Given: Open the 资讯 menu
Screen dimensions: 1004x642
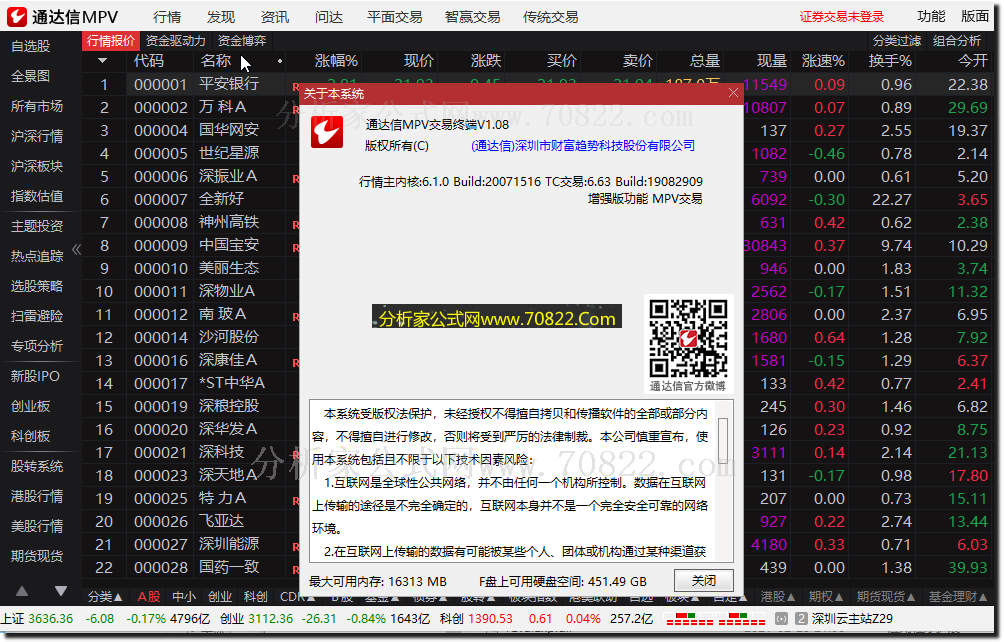Looking at the screenshot, I should [x=275, y=17].
